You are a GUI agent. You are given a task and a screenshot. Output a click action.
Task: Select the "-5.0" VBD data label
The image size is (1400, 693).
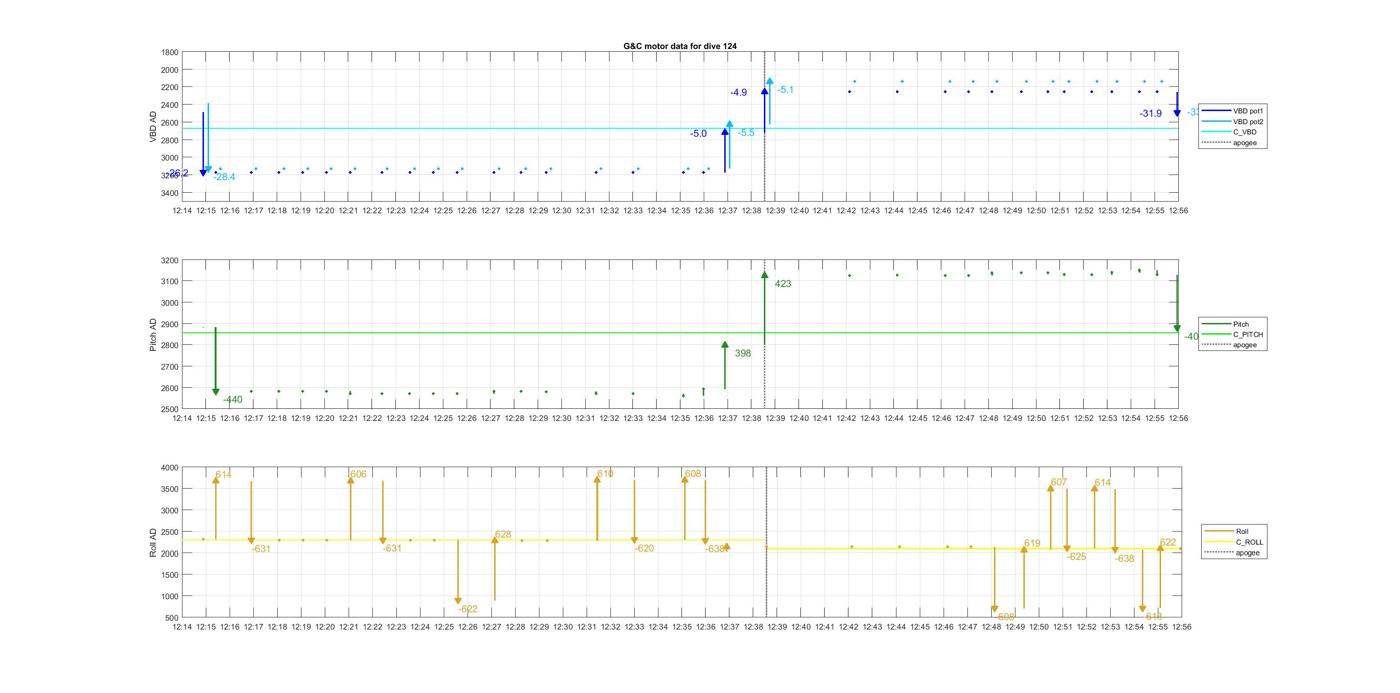[698, 133]
